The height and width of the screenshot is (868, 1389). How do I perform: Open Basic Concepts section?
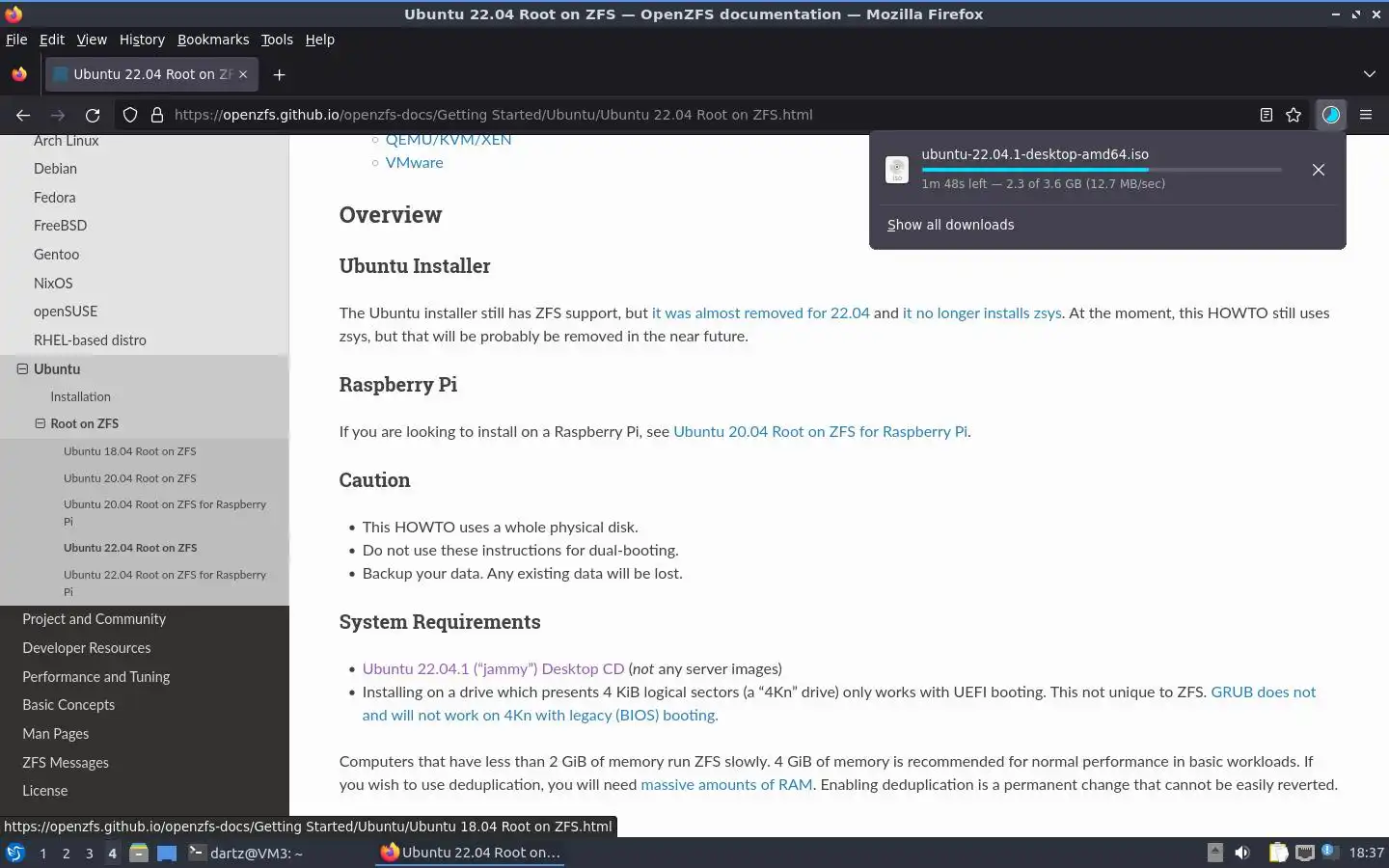(68, 705)
